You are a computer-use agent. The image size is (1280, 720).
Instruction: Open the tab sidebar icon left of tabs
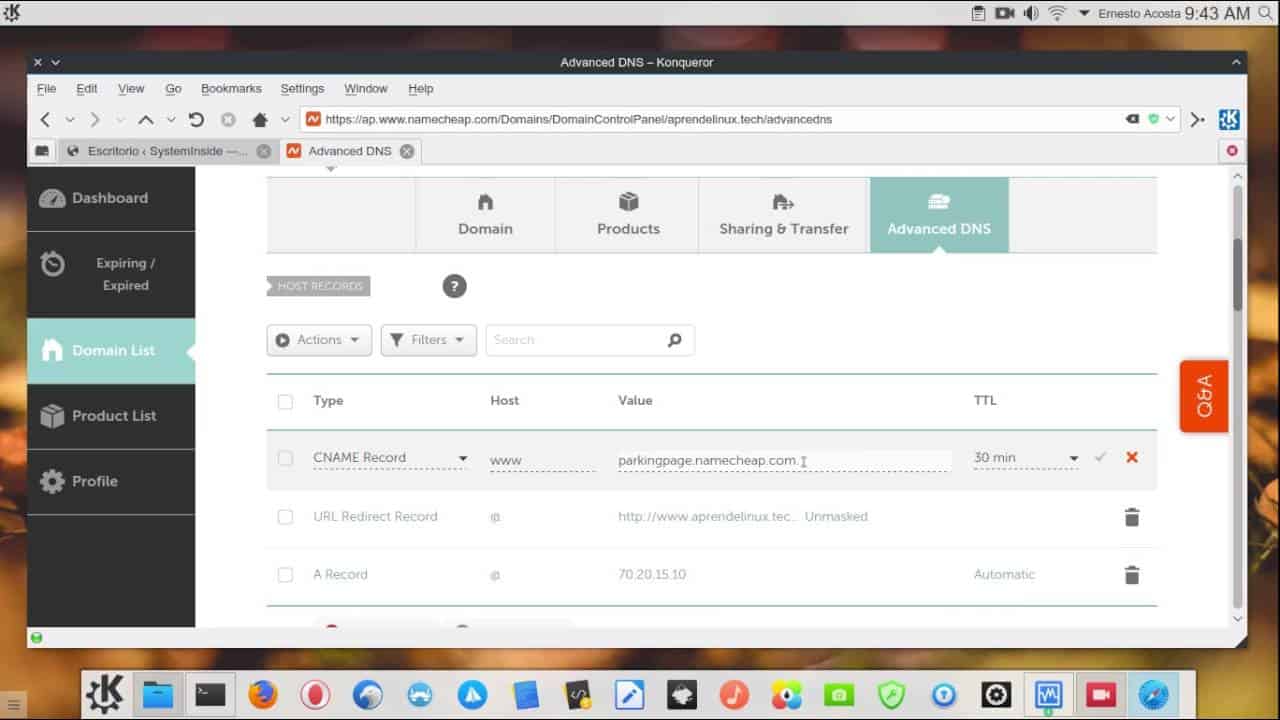click(42, 151)
